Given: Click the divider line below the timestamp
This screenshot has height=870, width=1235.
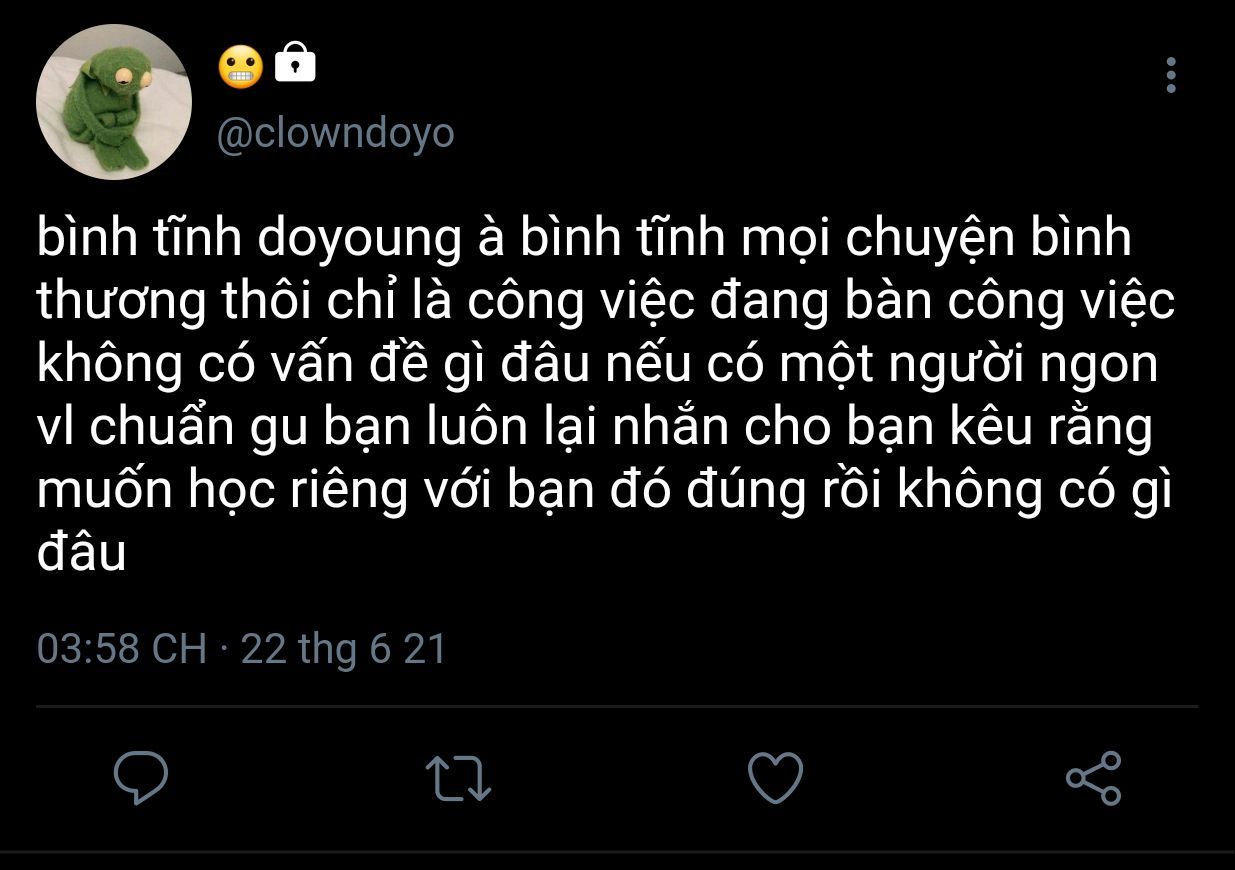Looking at the screenshot, I should point(617,706).
